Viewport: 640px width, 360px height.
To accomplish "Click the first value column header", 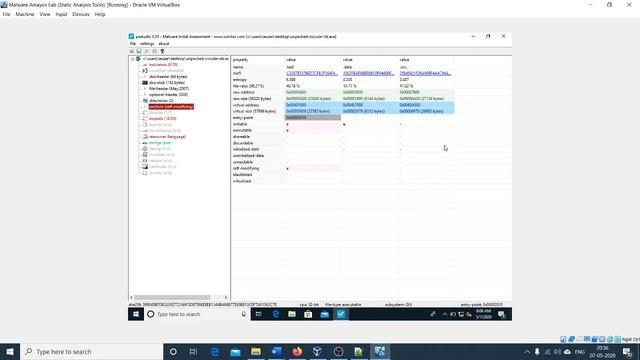I will point(313,60).
